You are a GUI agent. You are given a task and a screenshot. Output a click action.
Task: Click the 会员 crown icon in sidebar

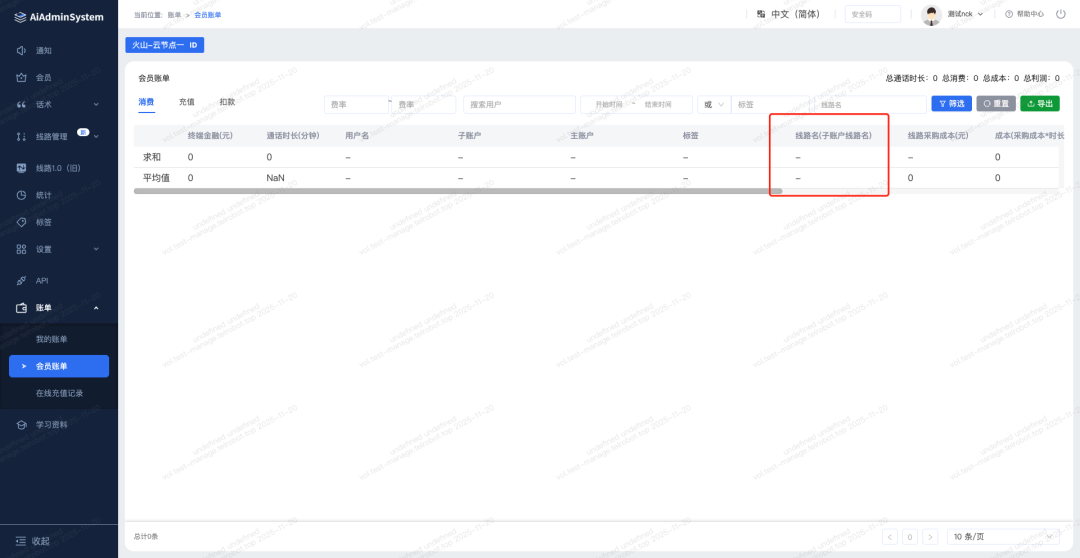pos(22,77)
